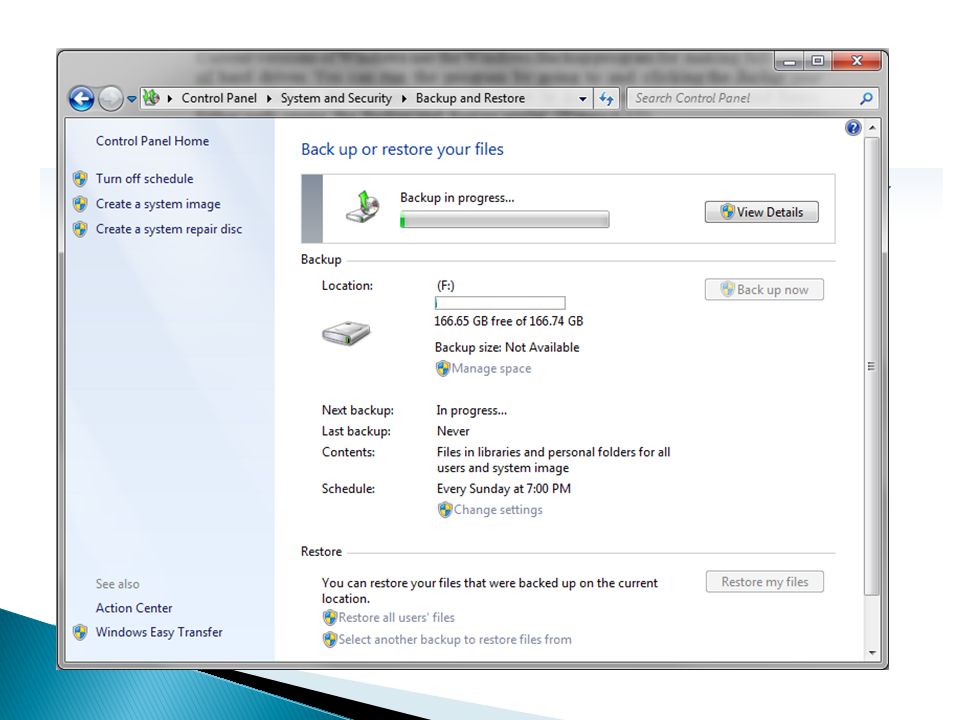This screenshot has height=720, width=960.
Task: Open Action Center link
Action: [x=134, y=608]
